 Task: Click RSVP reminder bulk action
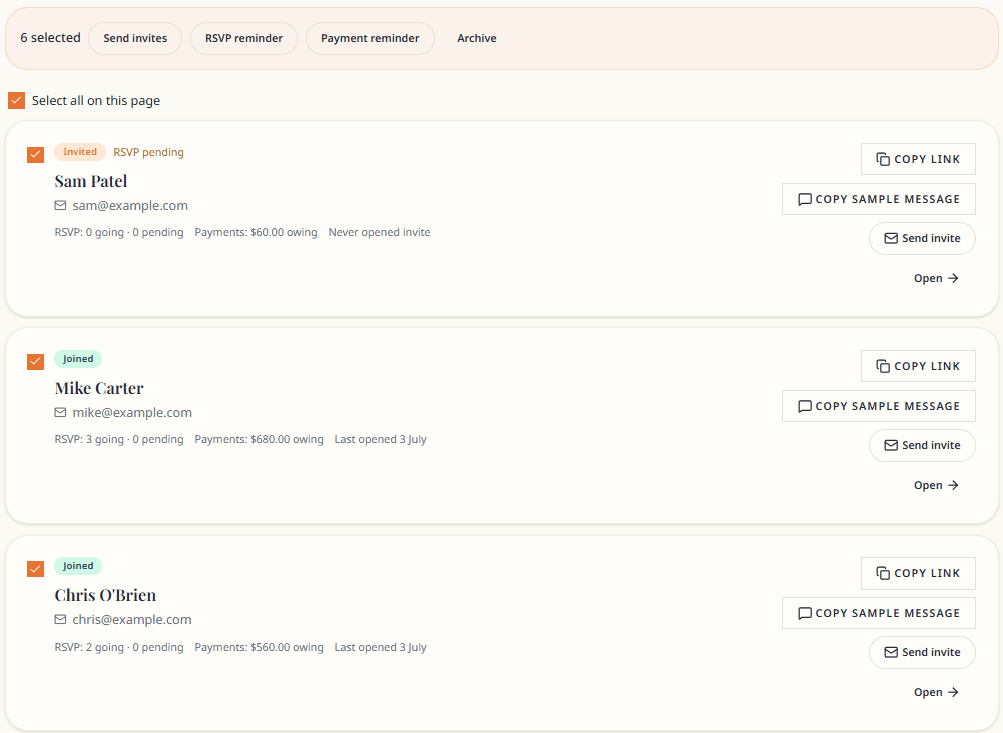coord(244,38)
